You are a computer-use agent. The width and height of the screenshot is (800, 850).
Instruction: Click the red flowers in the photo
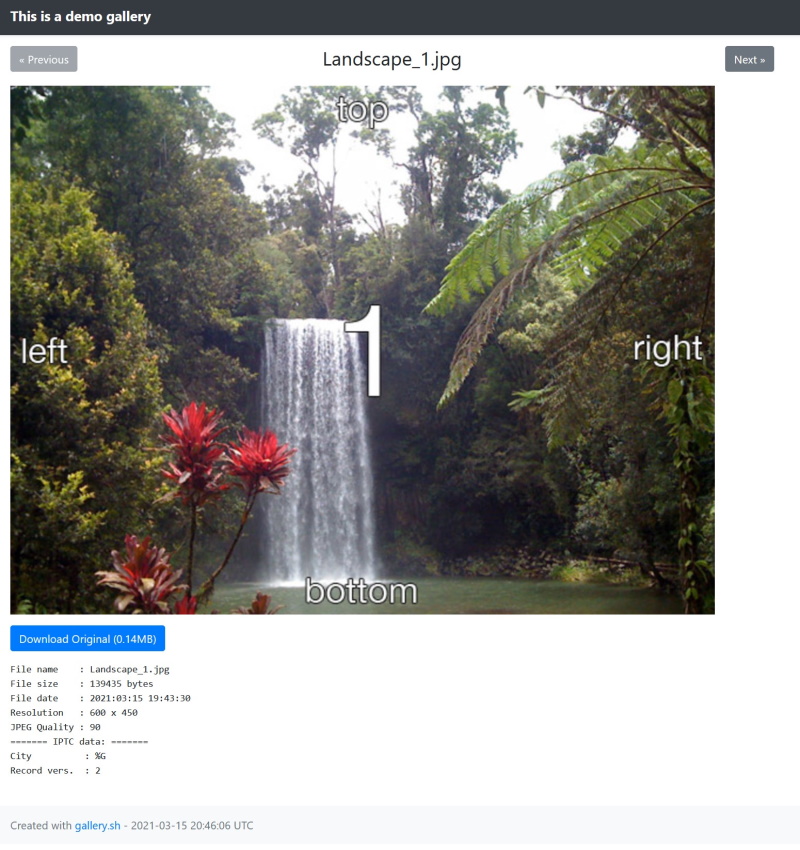225,453
